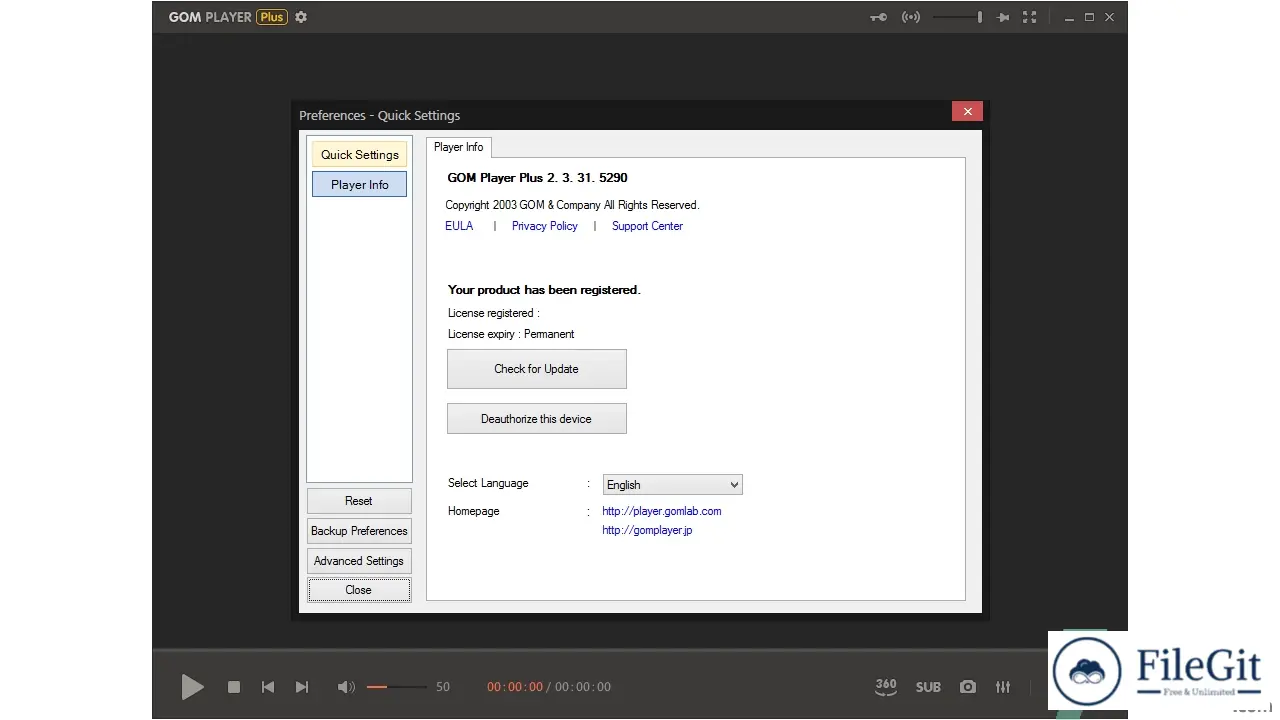This screenshot has height=720, width=1280.
Task: Click the volume slider bar
Action: 397,687
